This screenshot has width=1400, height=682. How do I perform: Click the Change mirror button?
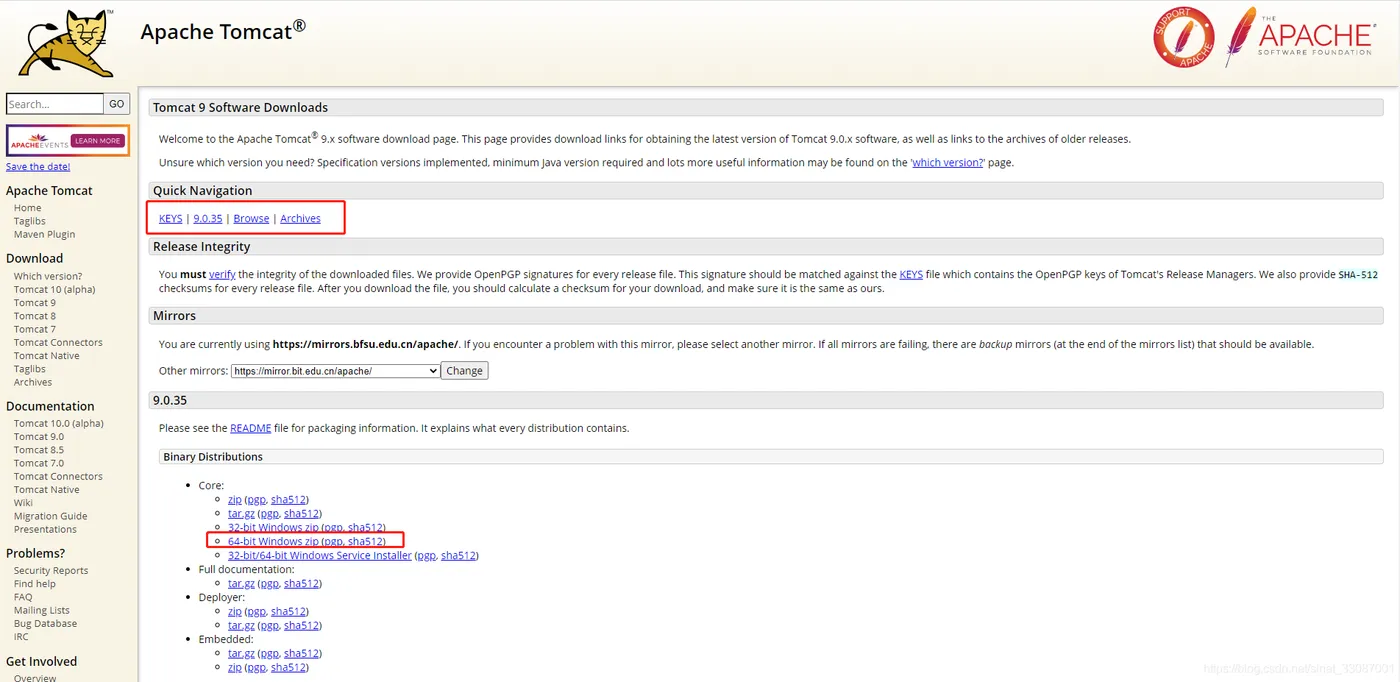[x=465, y=370]
